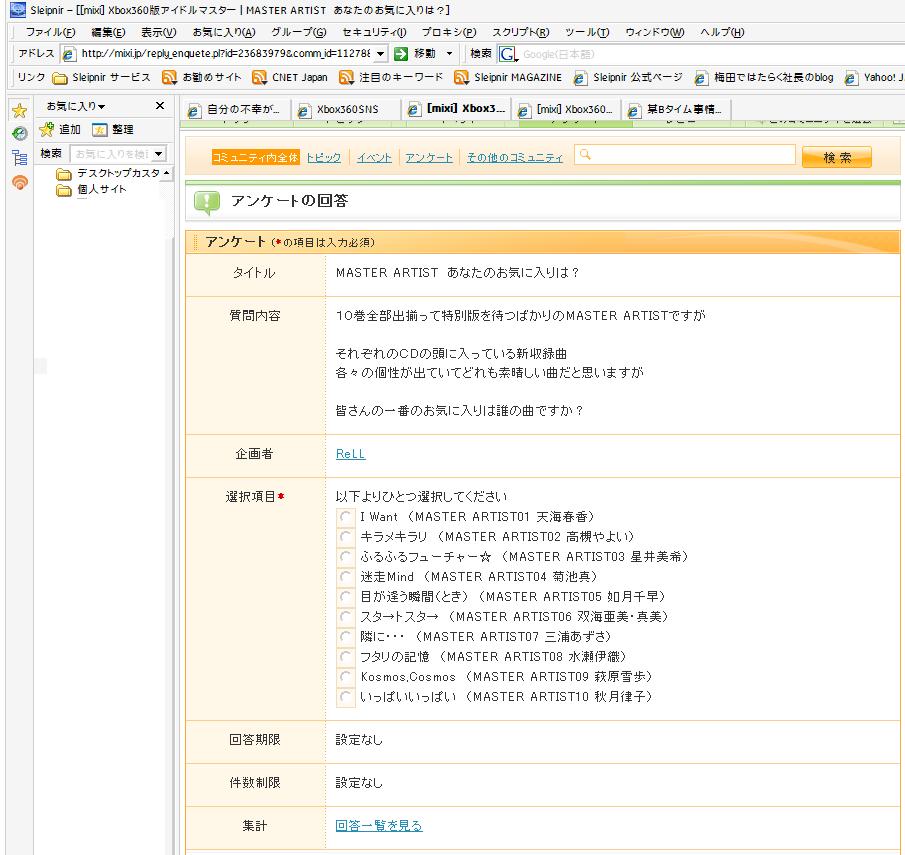Open the 回答一覧を見る link

(x=379, y=826)
